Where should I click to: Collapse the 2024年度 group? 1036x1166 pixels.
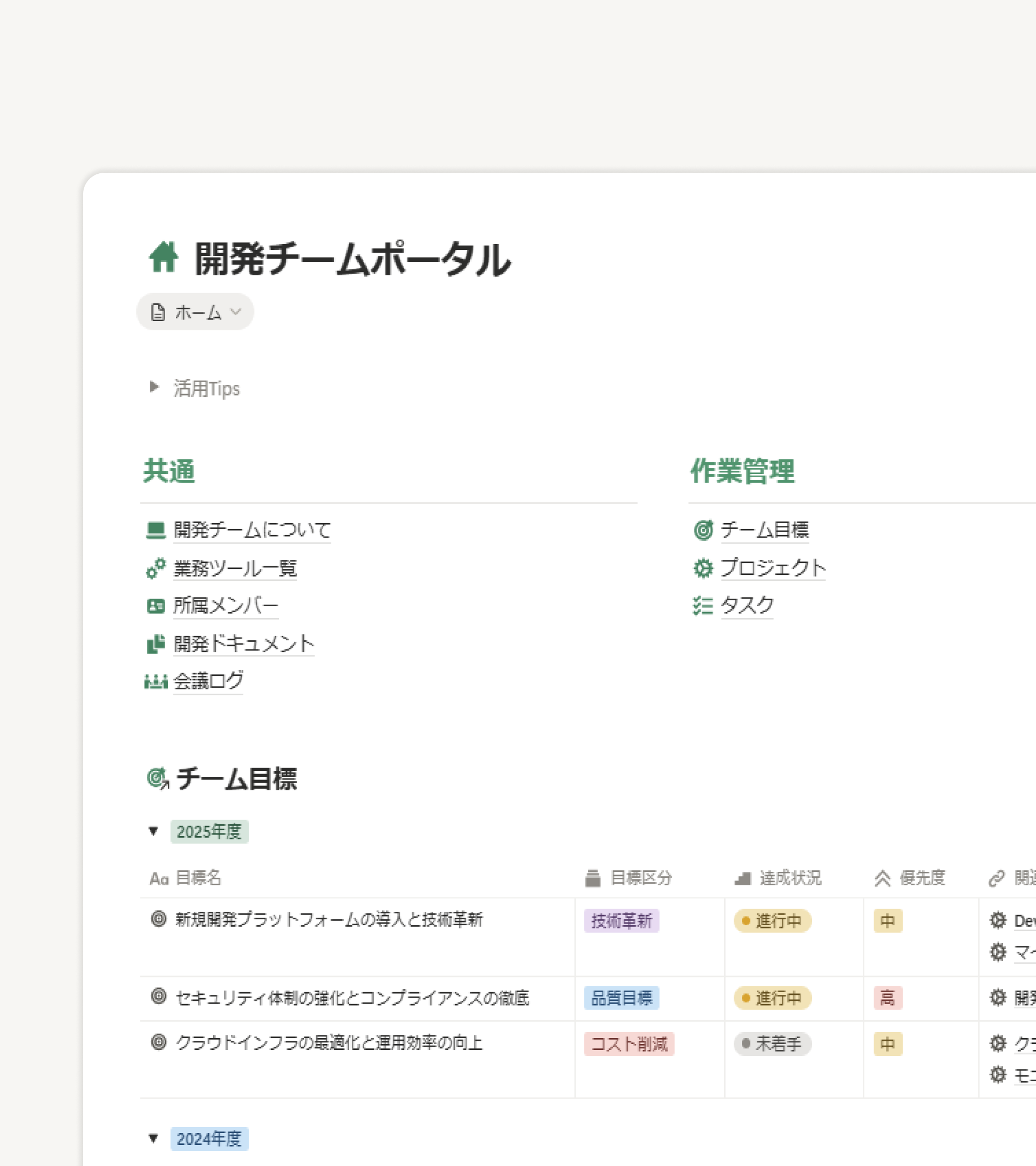153,1138
